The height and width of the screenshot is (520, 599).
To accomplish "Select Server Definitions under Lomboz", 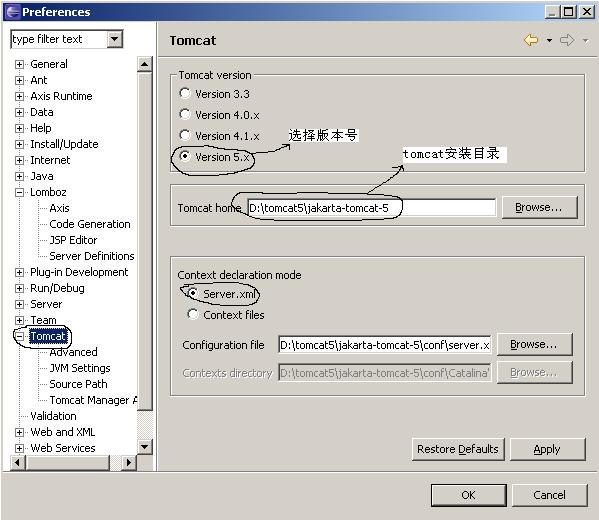I will pyautogui.click(x=92, y=256).
